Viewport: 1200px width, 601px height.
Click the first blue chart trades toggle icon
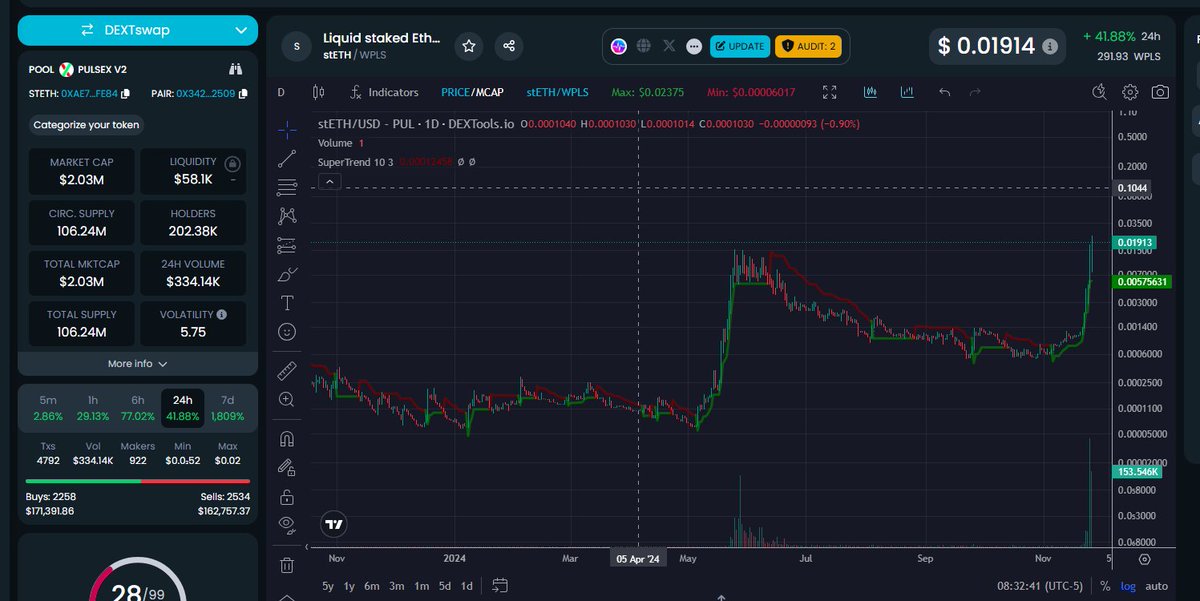870,92
